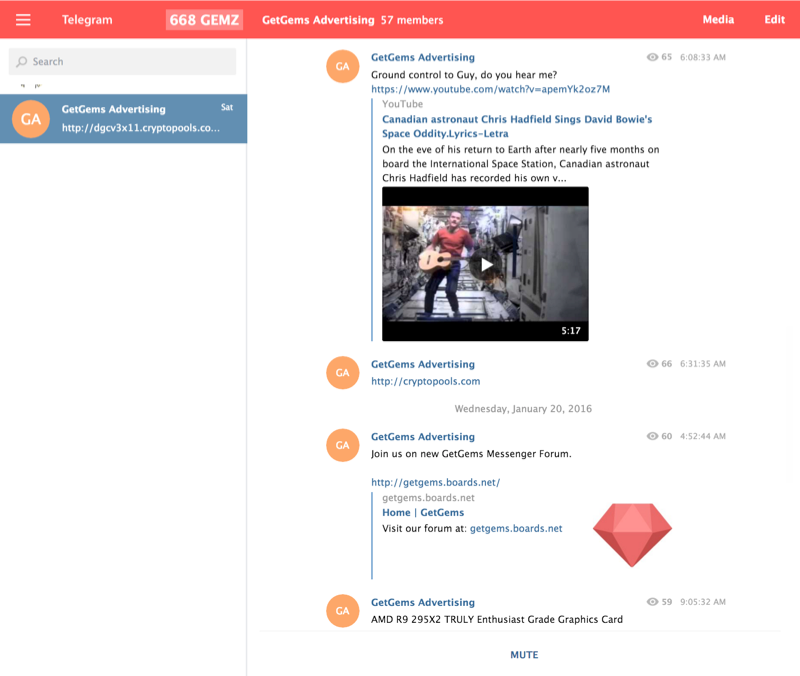
Task: Click sender name on cryptopools.com message
Action: [422, 364]
